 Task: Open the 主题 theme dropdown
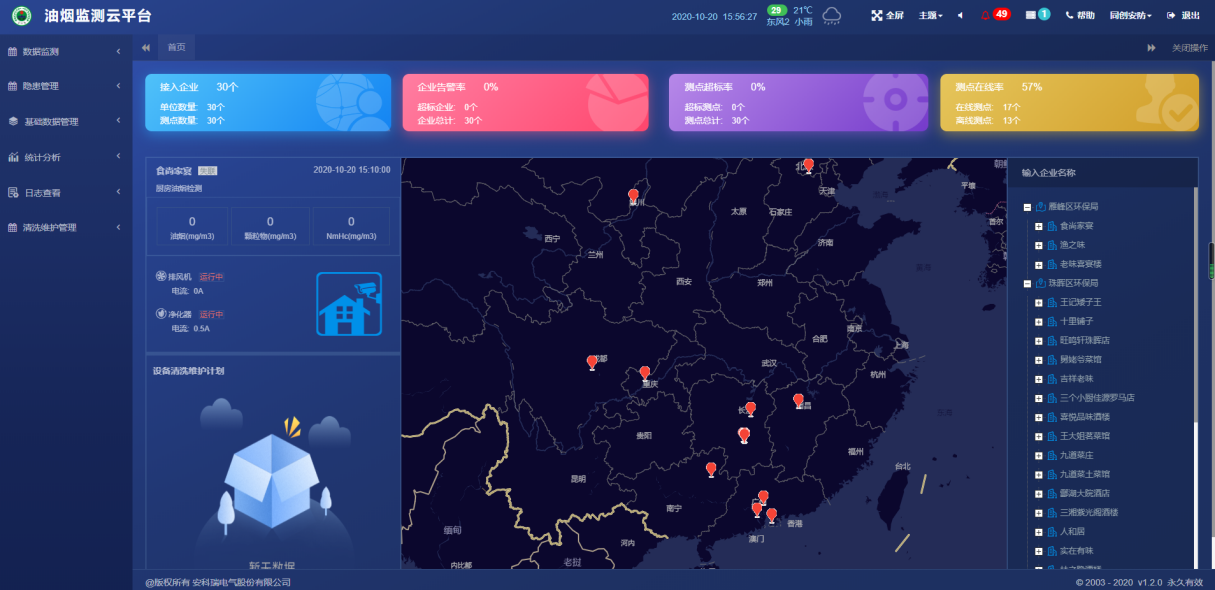click(930, 15)
